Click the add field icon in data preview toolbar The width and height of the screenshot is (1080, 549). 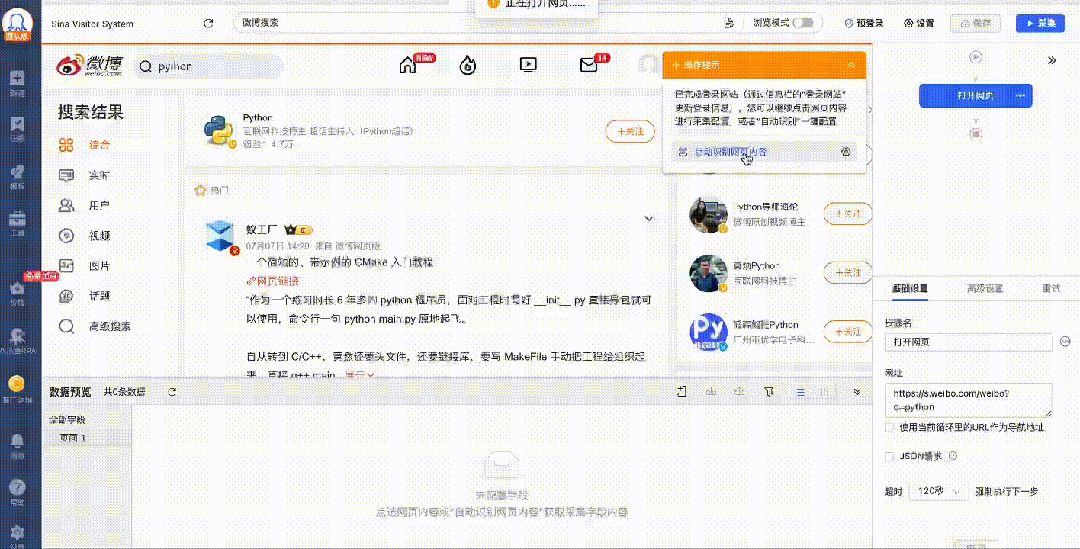point(682,392)
